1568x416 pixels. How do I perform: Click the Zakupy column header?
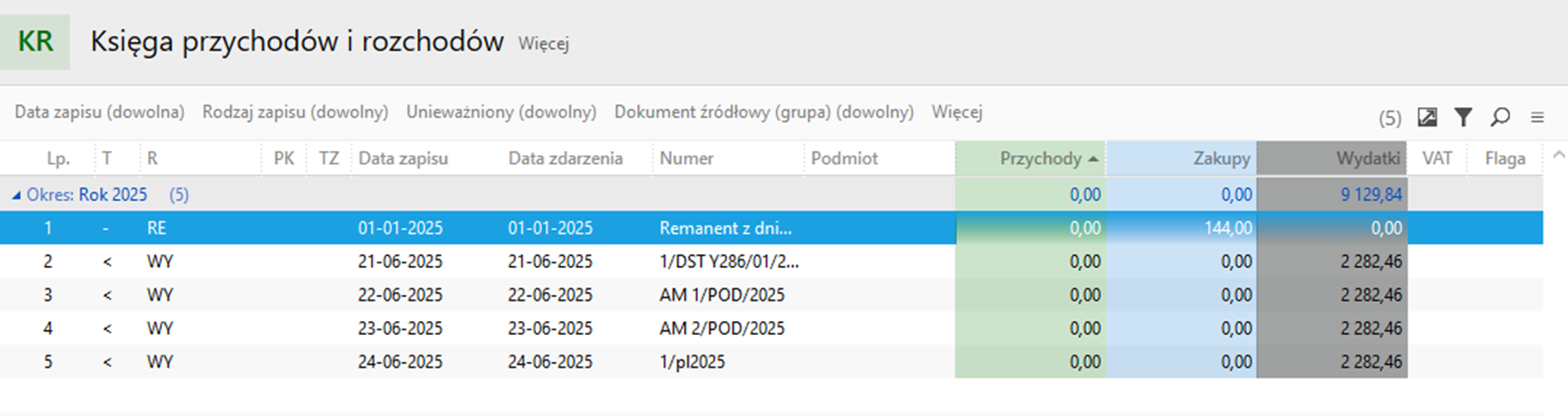[x=1181, y=158]
